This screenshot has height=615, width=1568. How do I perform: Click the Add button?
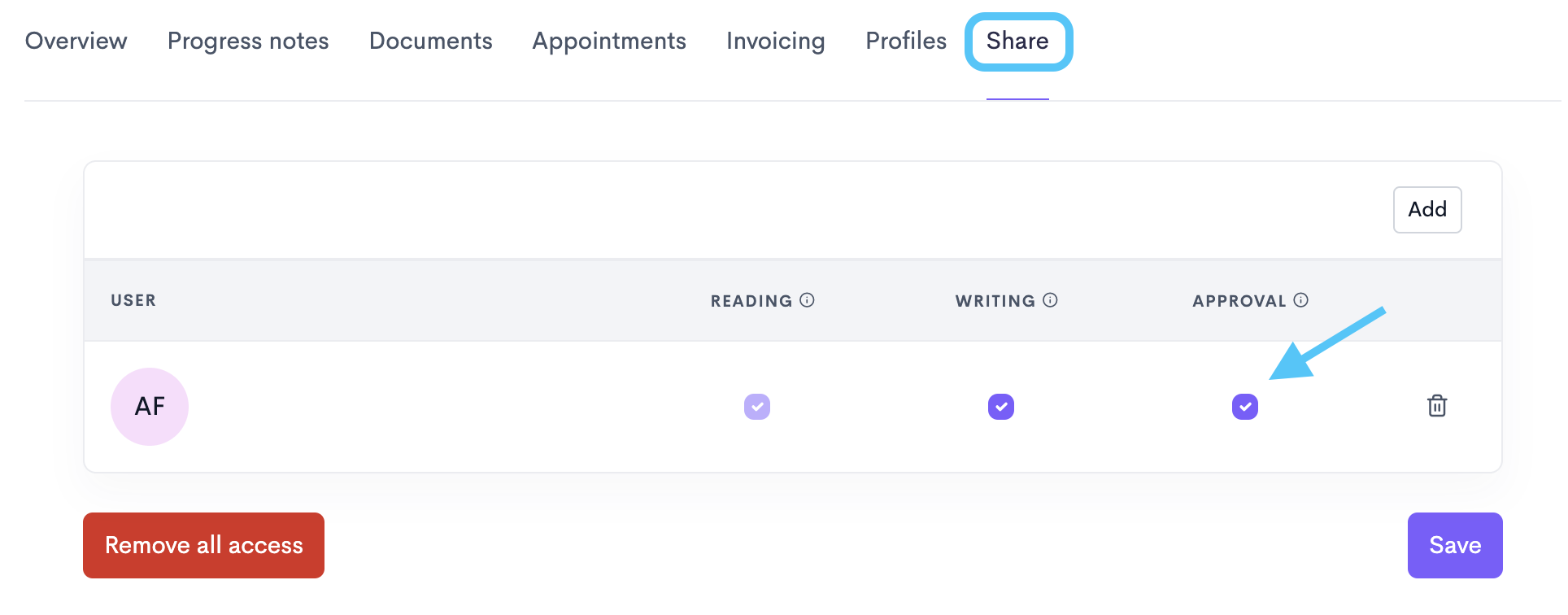[1427, 210]
